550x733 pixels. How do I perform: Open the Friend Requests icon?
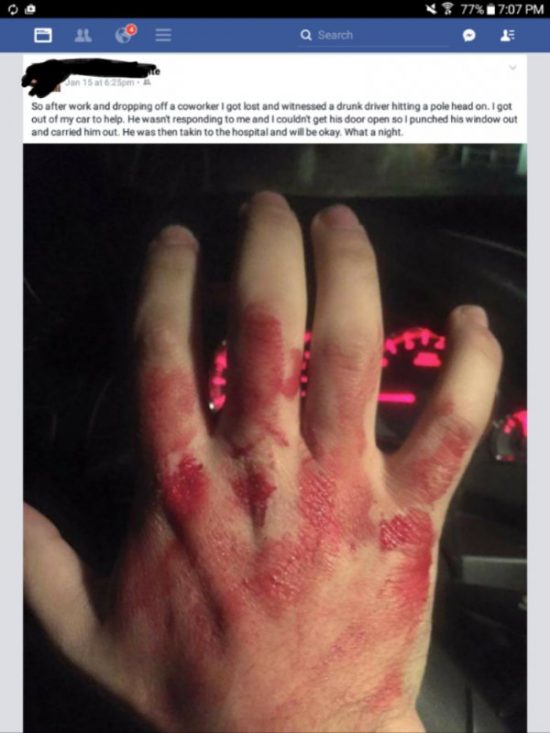click(x=83, y=36)
